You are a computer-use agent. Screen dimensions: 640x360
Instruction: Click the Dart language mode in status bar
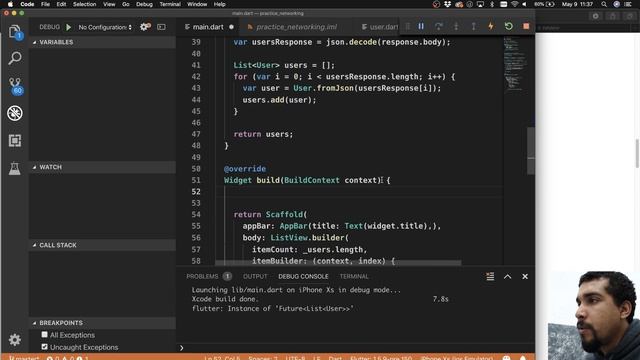click(x=335, y=358)
